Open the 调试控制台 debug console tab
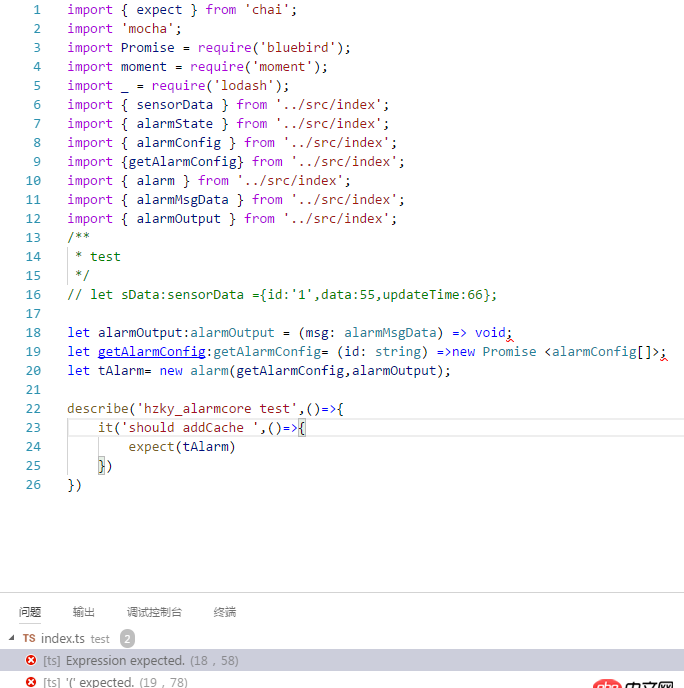This screenshot has height=688, width=684. point(154,612)
